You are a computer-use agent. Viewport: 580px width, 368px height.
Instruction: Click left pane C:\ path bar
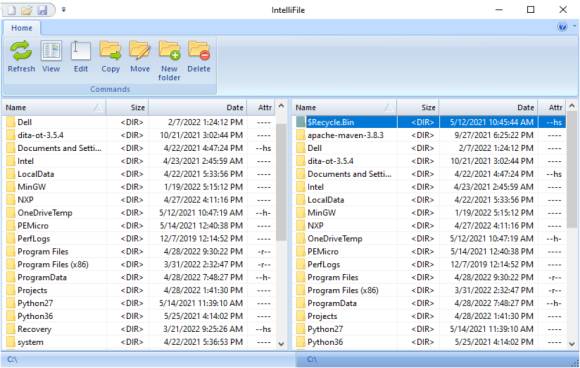[147, 359]
